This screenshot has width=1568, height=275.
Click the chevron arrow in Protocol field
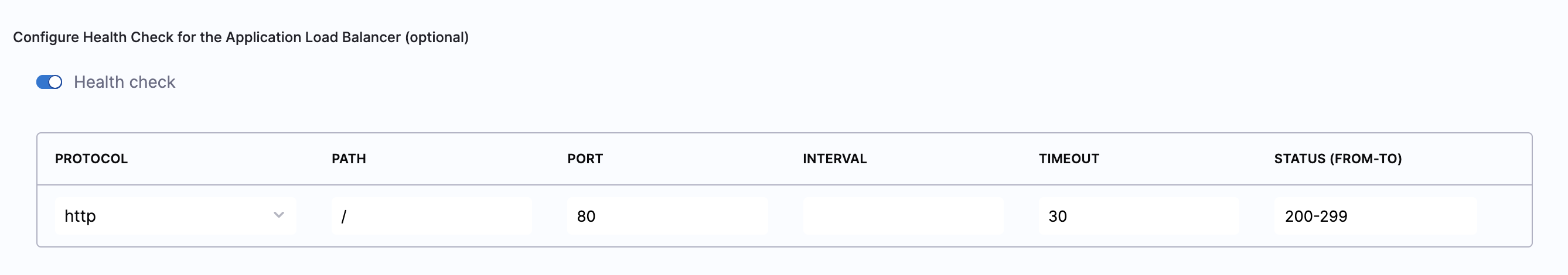click(x=279, y=215)
